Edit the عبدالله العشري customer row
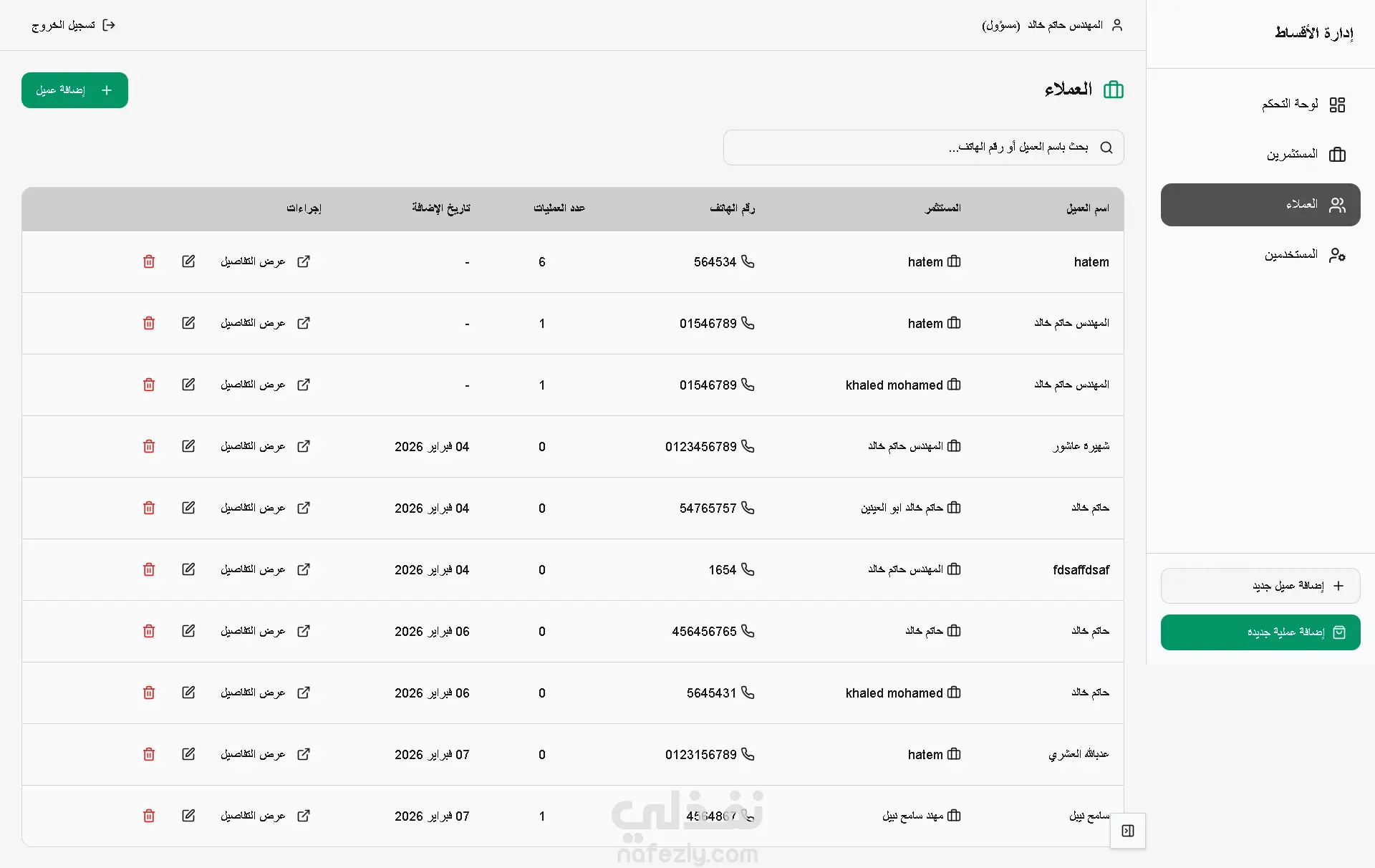1375x868 pixels. tap(188, 754)
